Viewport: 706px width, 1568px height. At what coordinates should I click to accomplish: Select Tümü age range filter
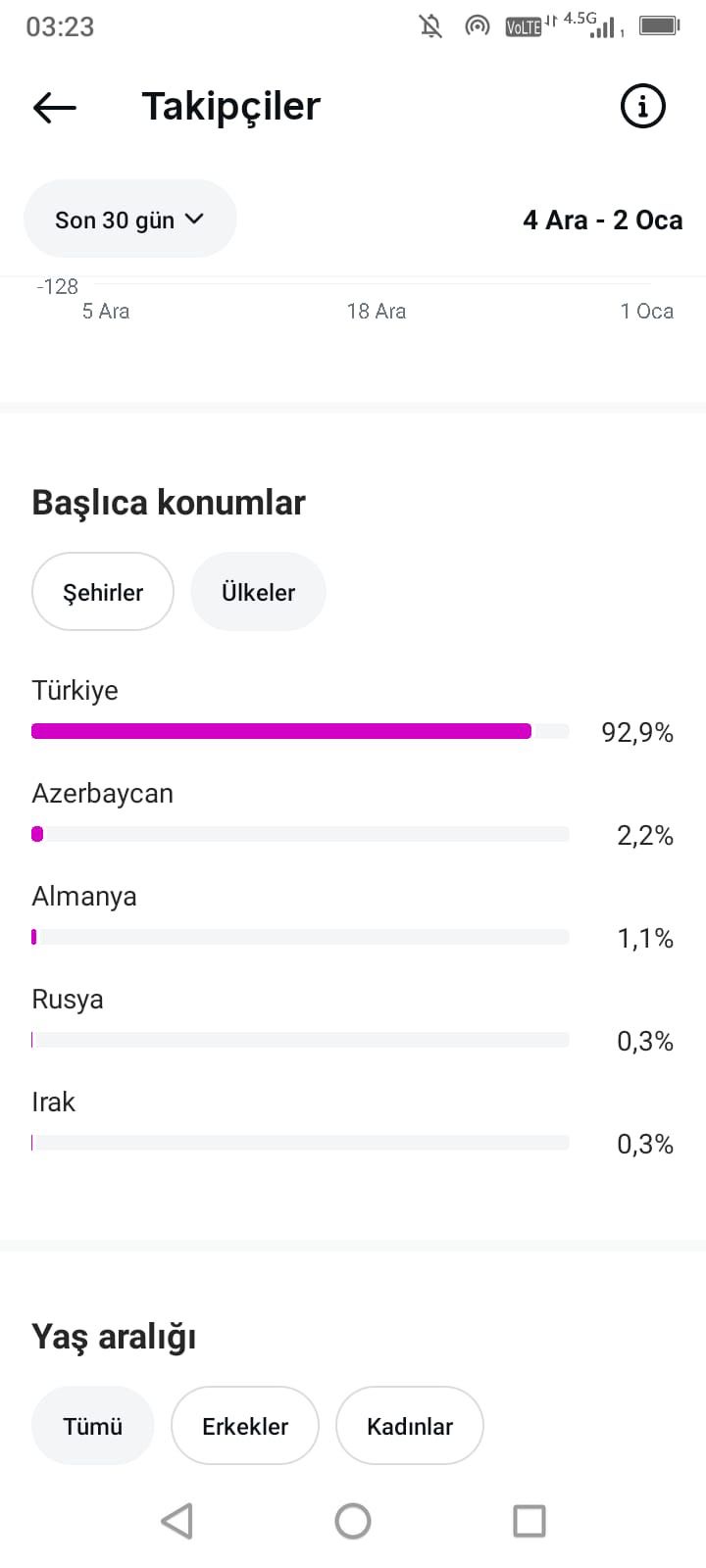tap(93, 1426)
